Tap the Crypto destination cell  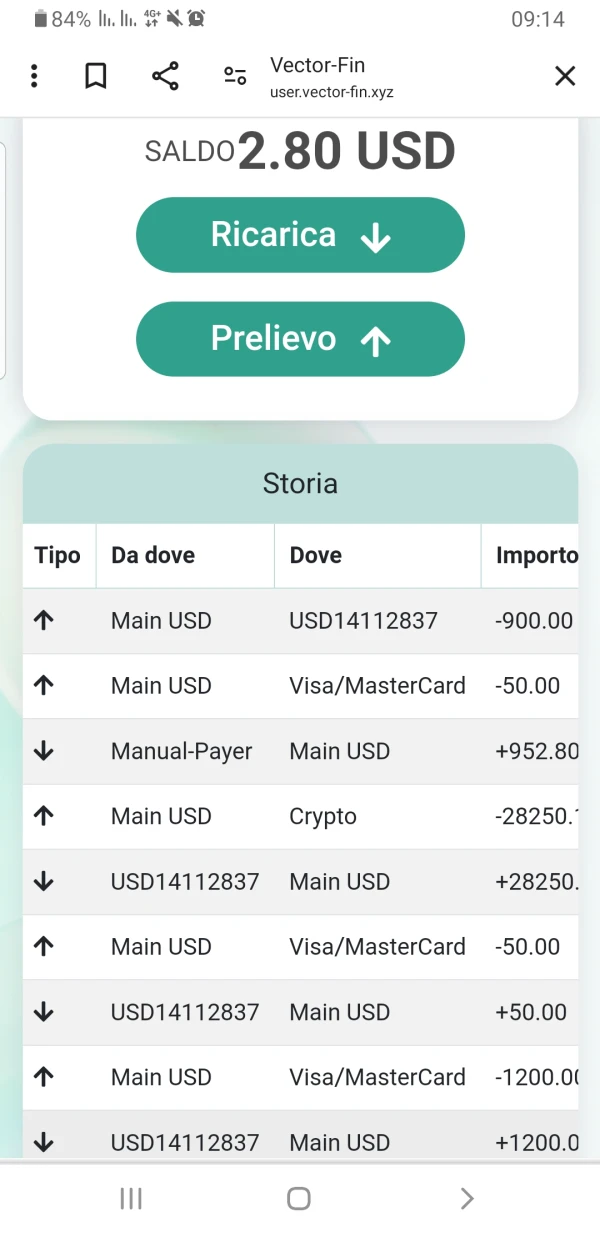pos(323,816)
